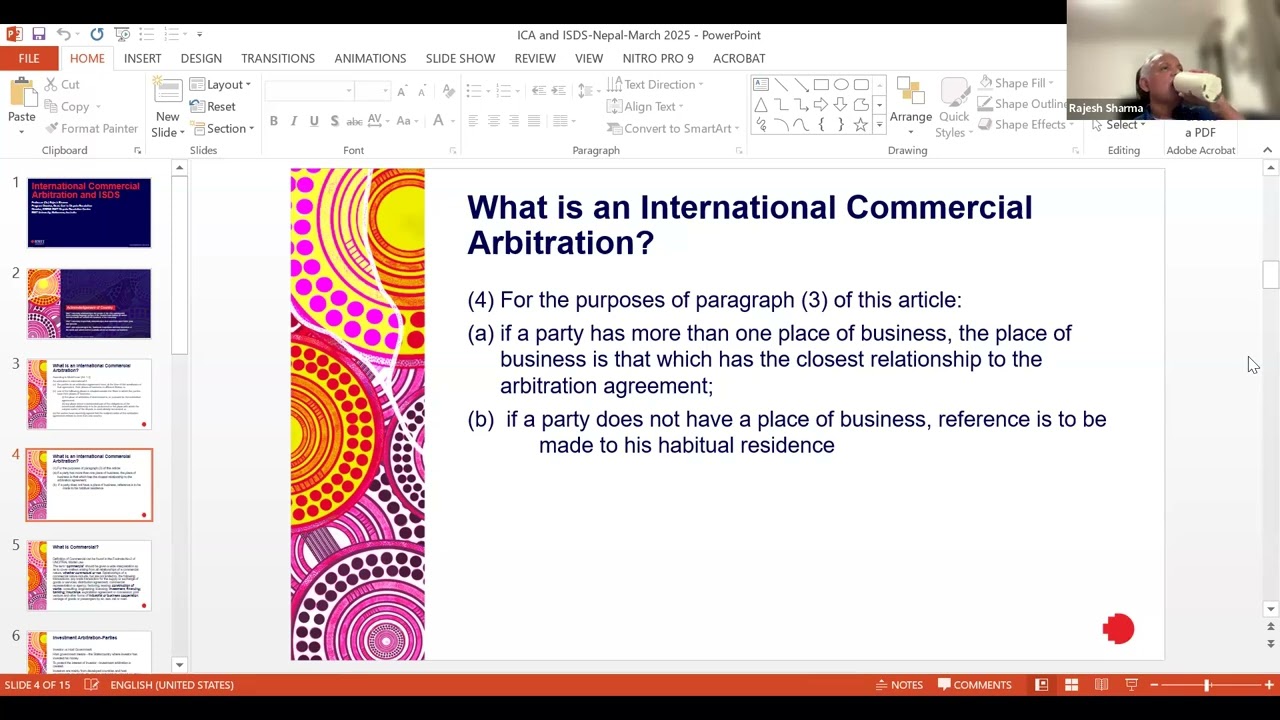The height and width of the screenshot is (720, 1280).
Task: Select the text box shape in gallery
Action: point(761,85)
